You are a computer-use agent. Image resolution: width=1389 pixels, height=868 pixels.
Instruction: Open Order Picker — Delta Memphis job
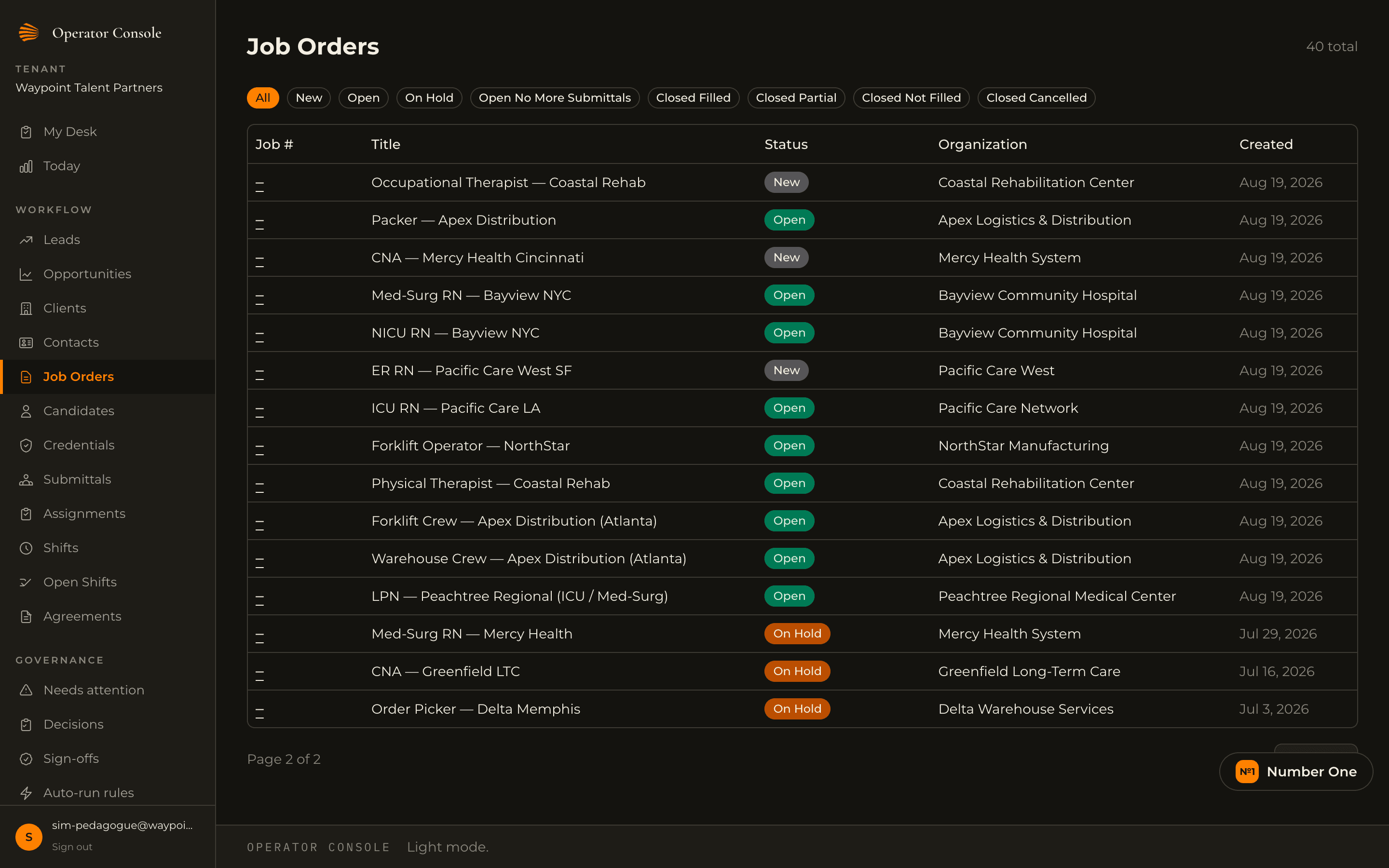pos(802,709)
